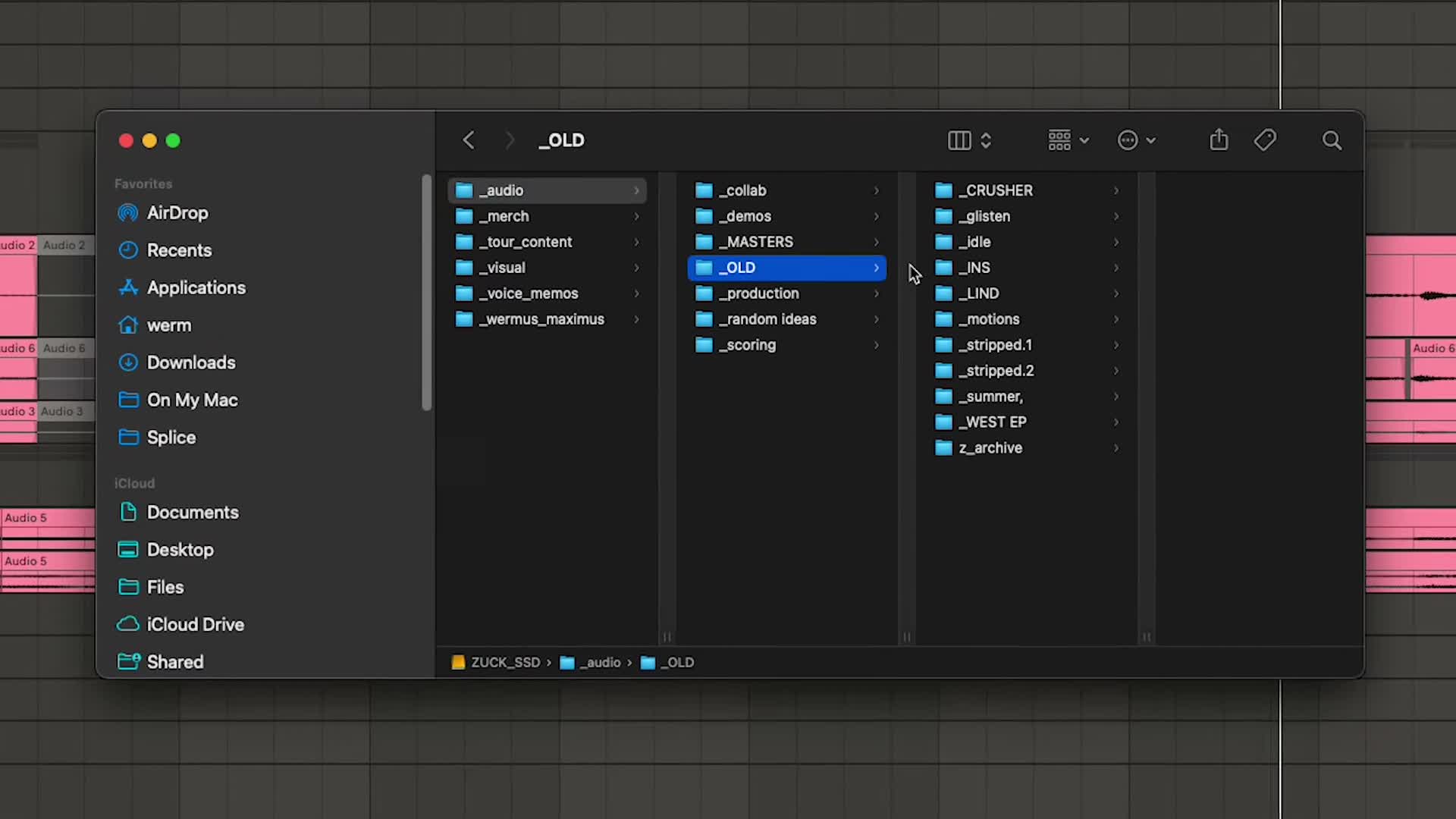Switch the column view mode selector
The height and width of the screenshot is (819, 1456).
[x=970, y=140]
